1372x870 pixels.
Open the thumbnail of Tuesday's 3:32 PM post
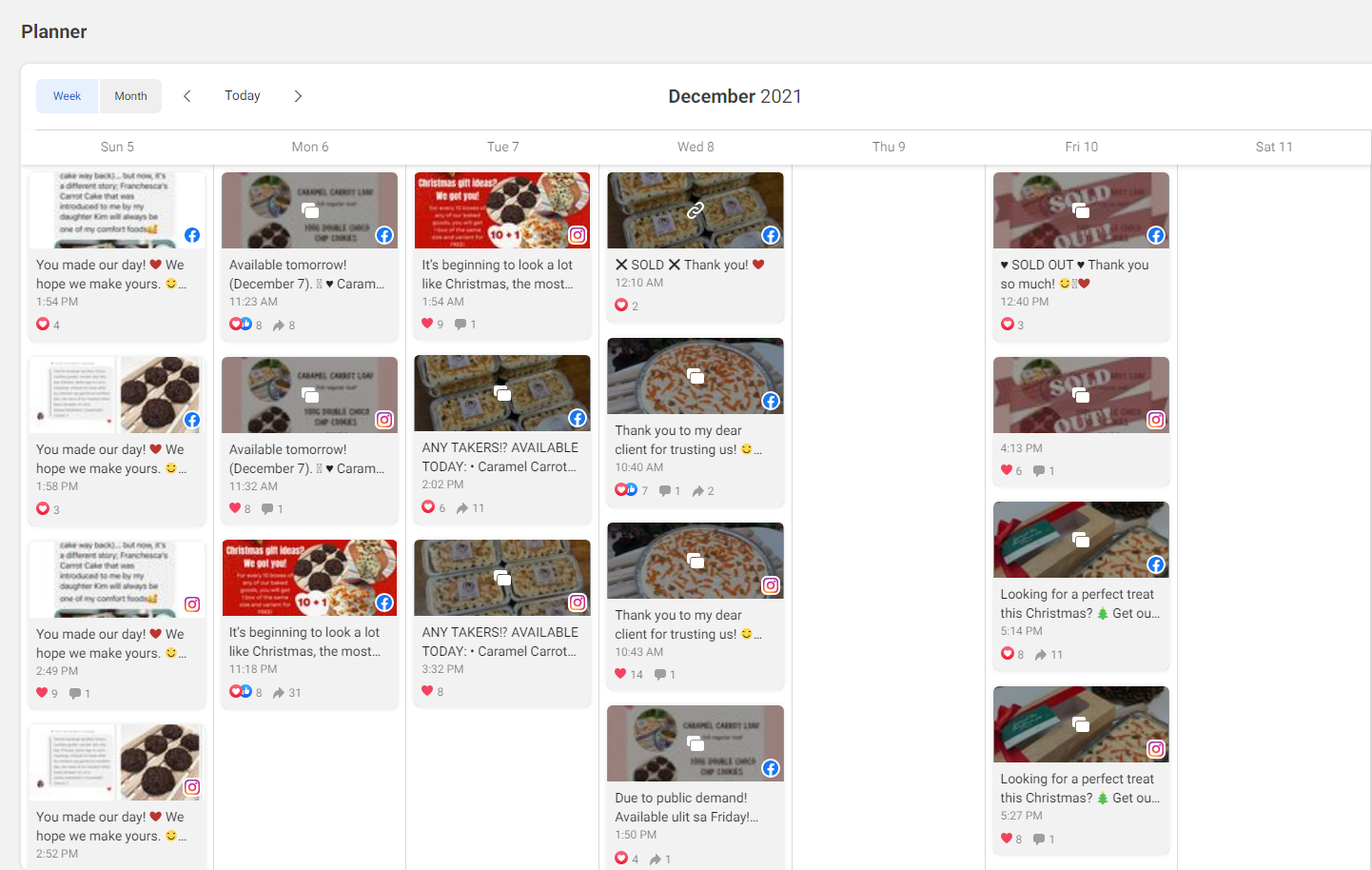tap(502, 578)
